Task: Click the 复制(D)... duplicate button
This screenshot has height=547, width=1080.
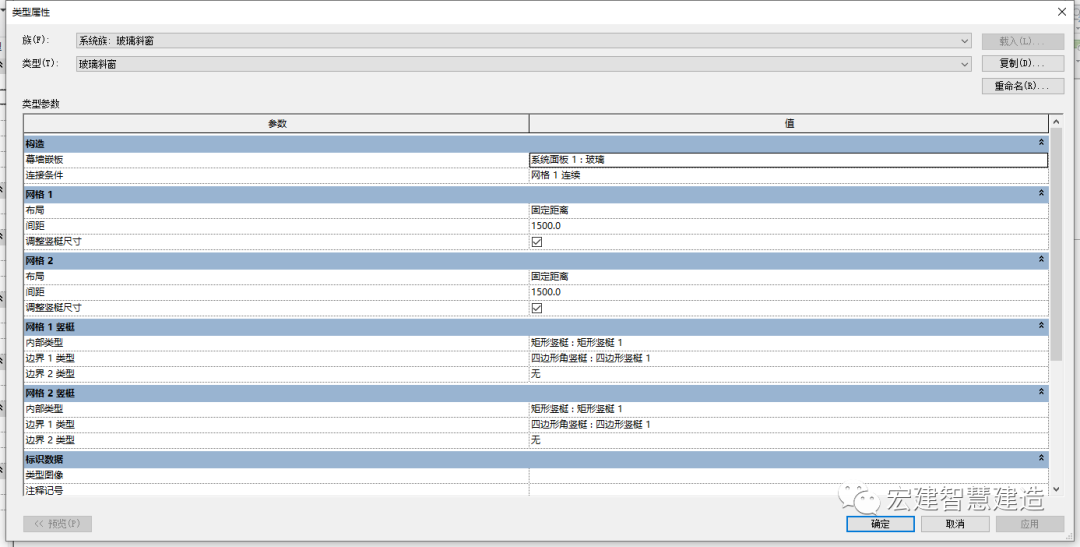Action: pyautogui.click(x=1023, y=63)
